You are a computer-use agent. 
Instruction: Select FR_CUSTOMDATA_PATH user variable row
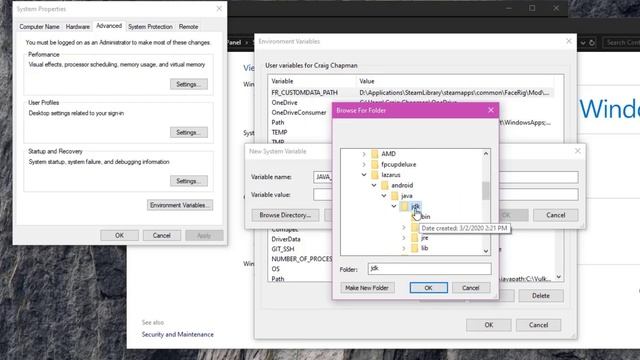tap(411, 93)
